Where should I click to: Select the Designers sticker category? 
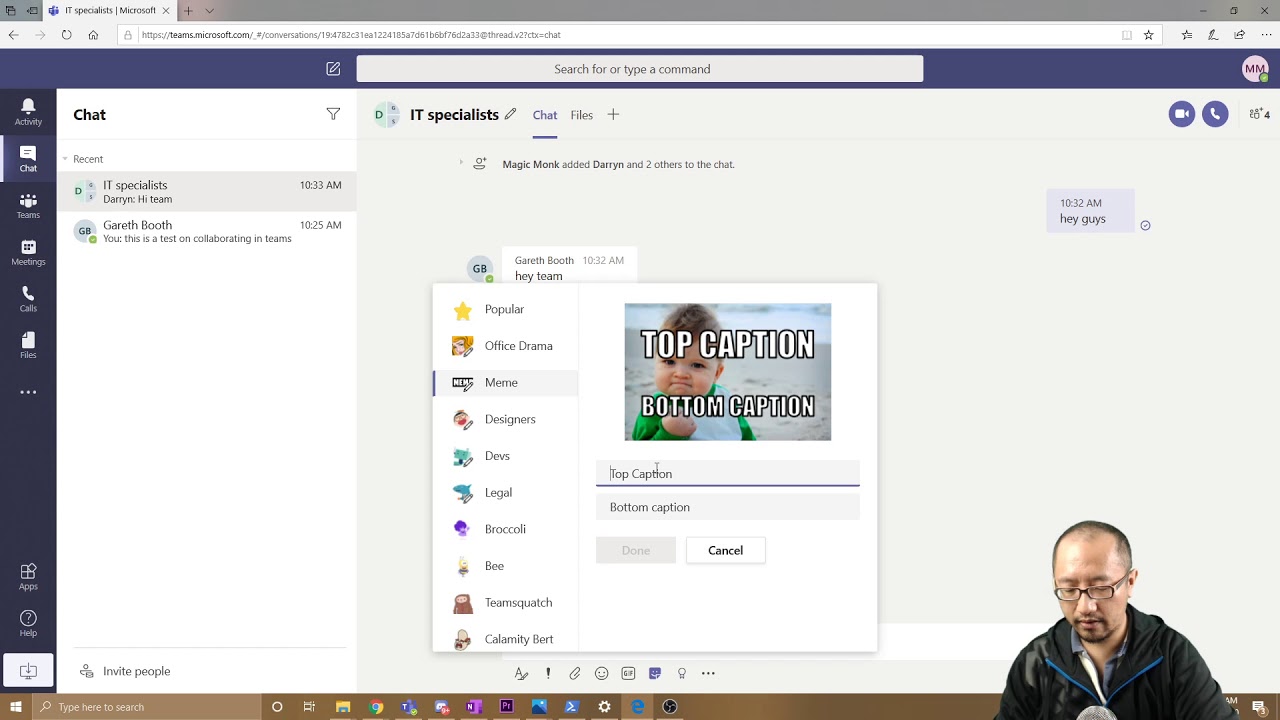pyautogui.click(x=505, y=419)
